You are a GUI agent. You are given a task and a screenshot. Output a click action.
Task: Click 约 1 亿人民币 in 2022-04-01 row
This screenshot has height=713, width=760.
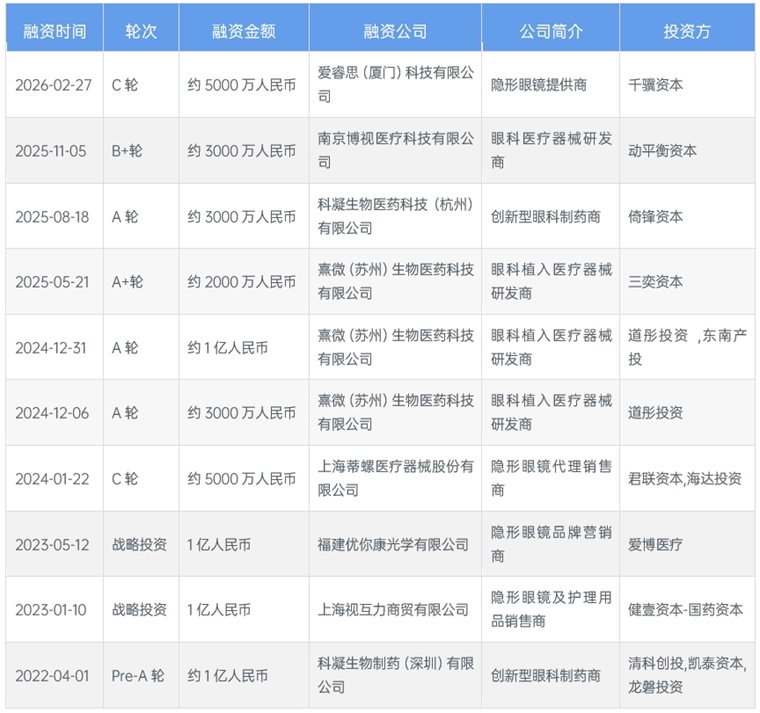coord(227,676)
